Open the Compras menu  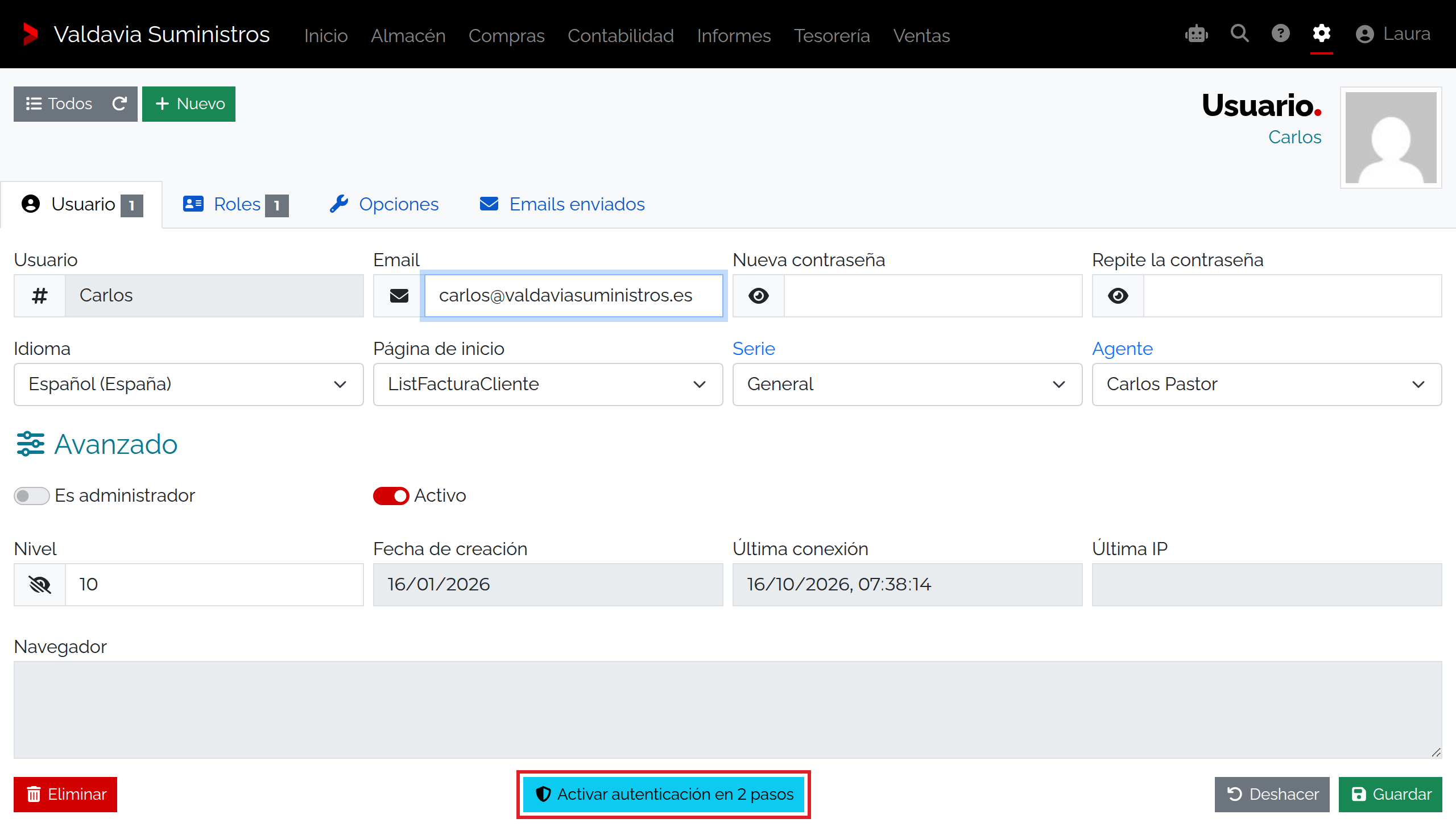tap(506, 36)
